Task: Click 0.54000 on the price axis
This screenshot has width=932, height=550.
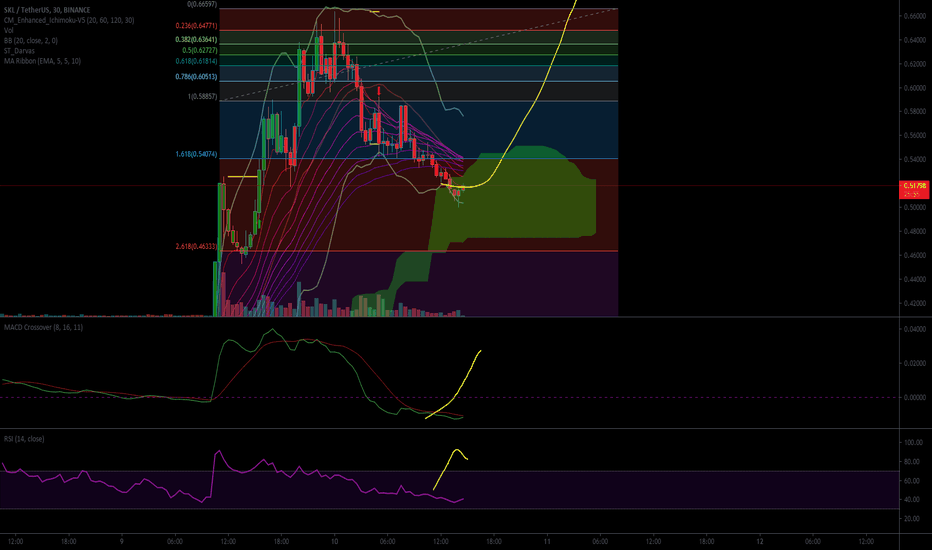Action: pyautogui.click(x=914, y=159)
